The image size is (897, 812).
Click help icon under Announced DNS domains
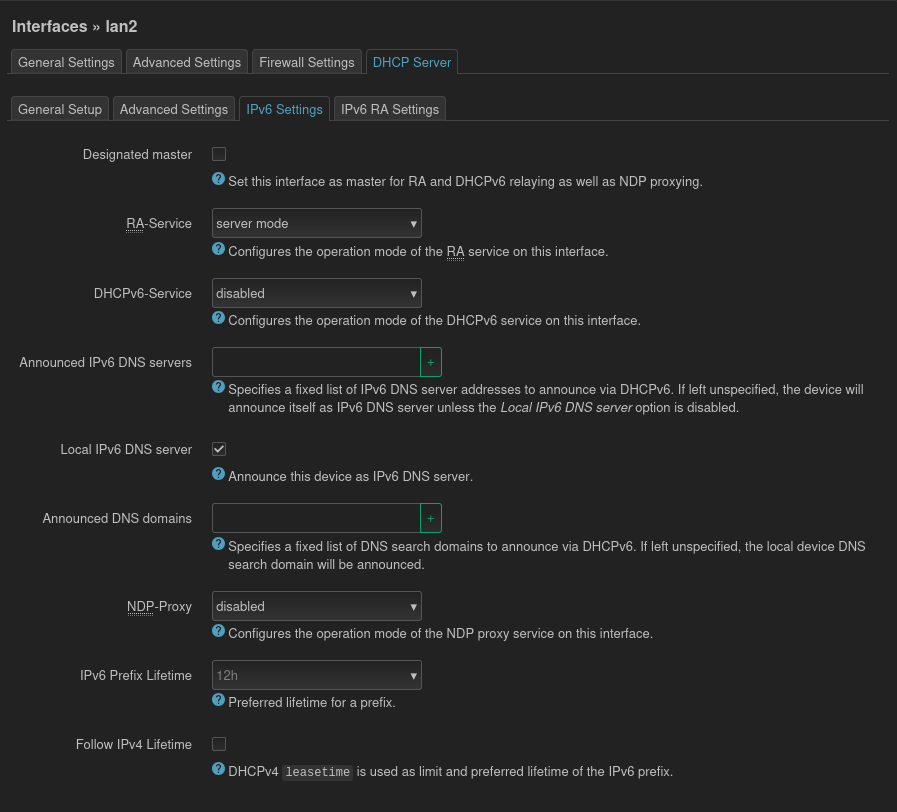point(218,544)
